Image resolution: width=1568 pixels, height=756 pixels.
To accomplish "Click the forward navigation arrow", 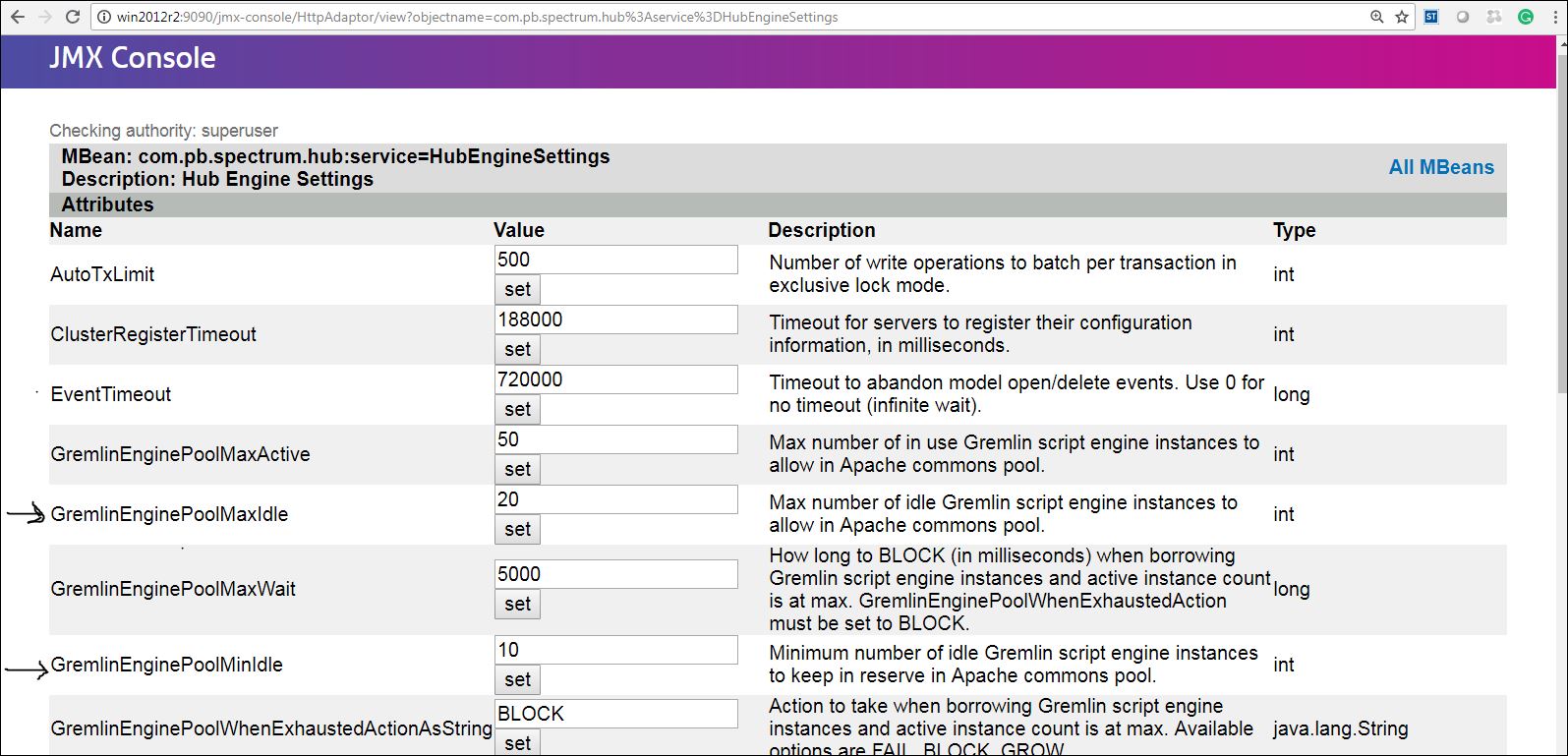I will pos(45,17).
